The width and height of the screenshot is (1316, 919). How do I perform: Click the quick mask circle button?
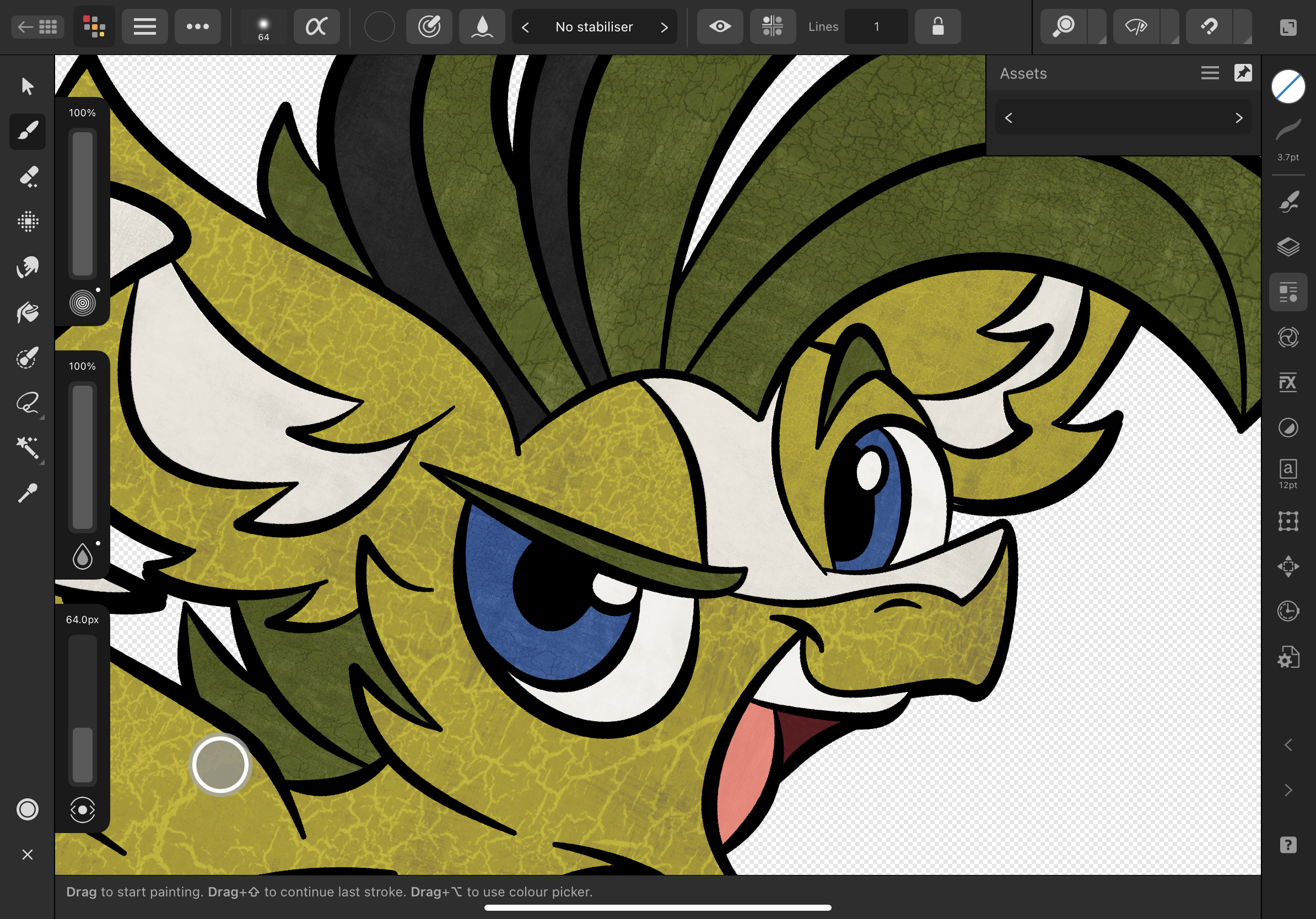point(28,809)
